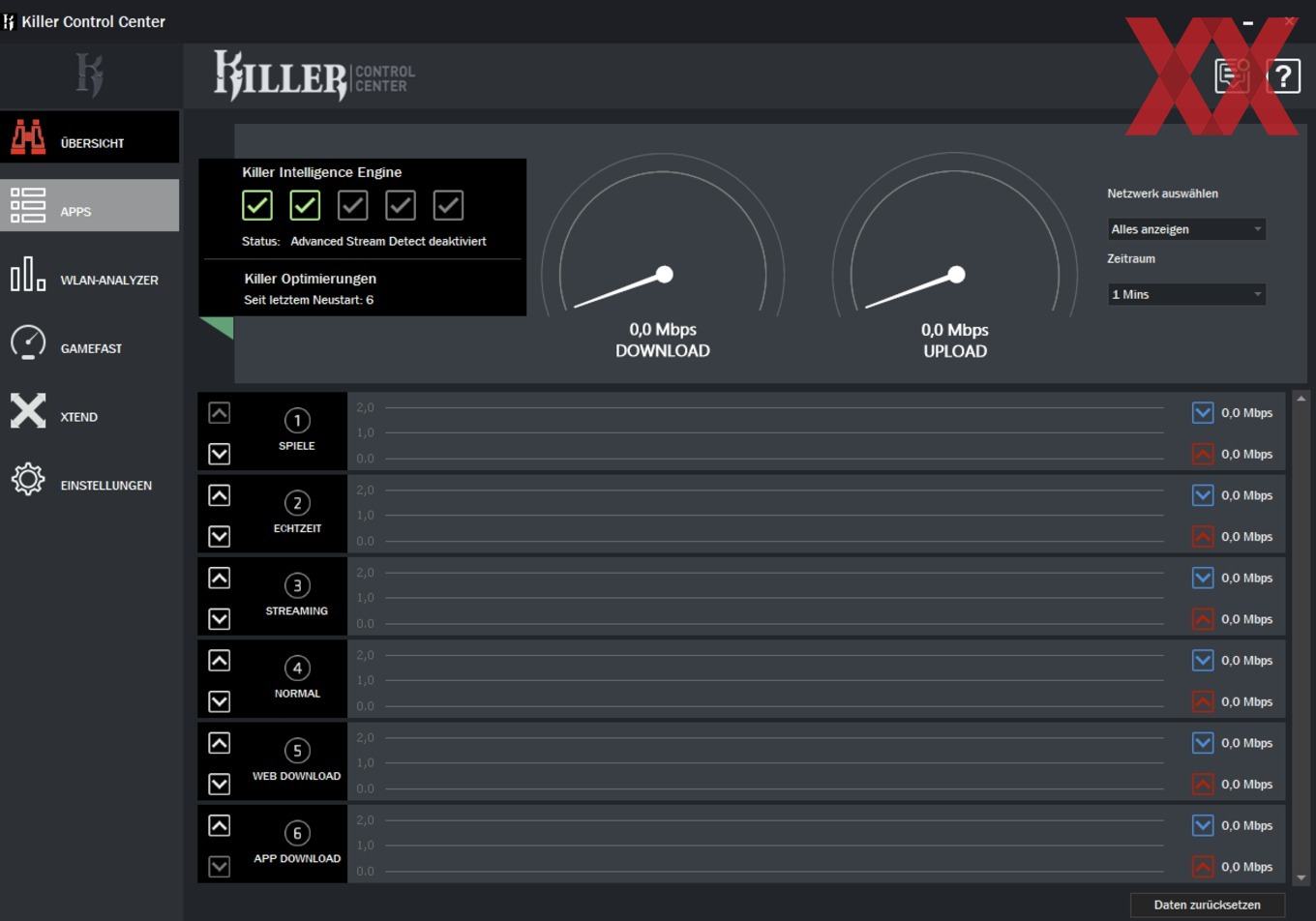Click the priority list scrollbar down arrow
Screen dimensions: 1316x921
pos(1301,876)
